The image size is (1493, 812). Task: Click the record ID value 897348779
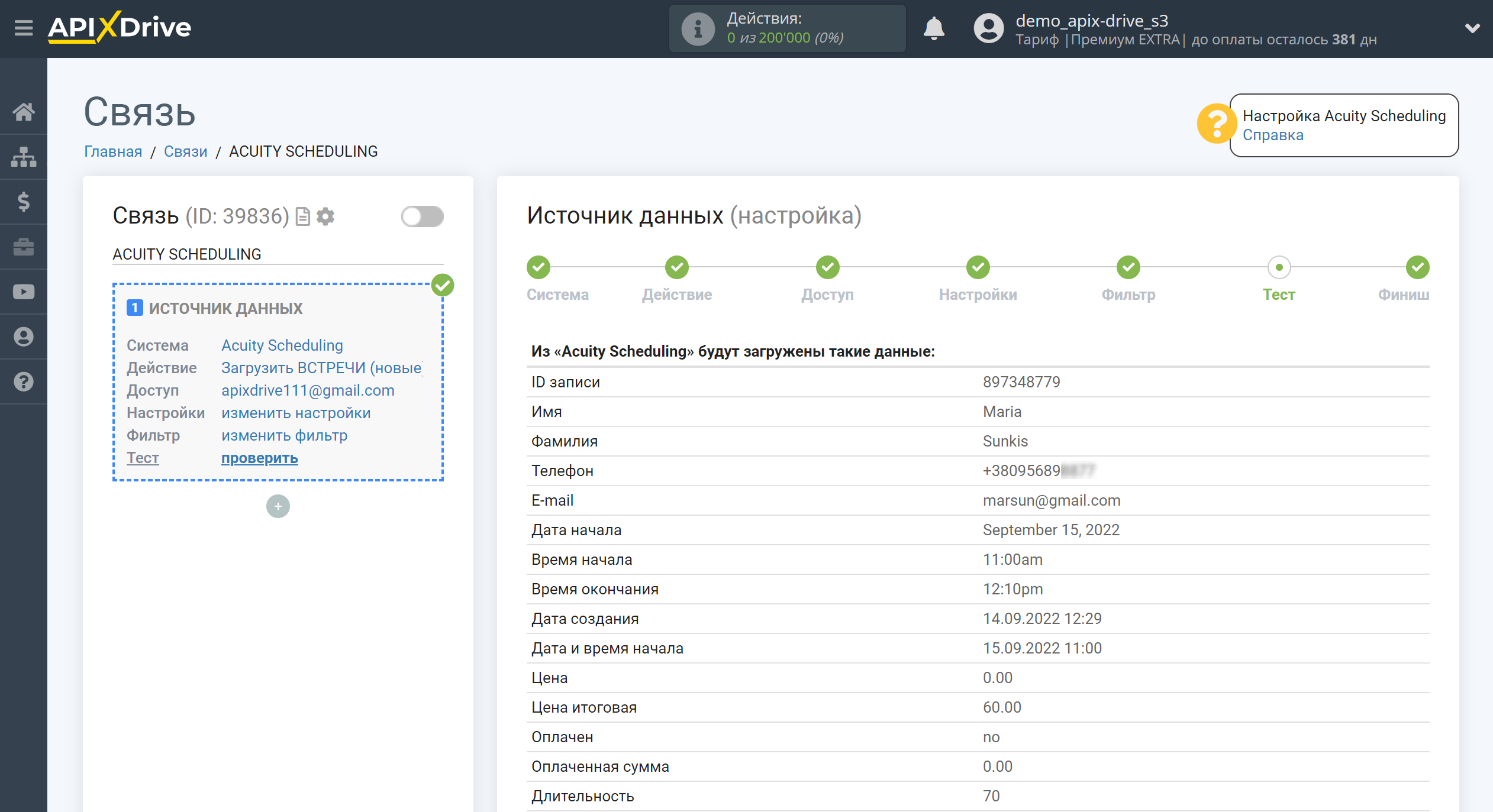point(1021,382)
